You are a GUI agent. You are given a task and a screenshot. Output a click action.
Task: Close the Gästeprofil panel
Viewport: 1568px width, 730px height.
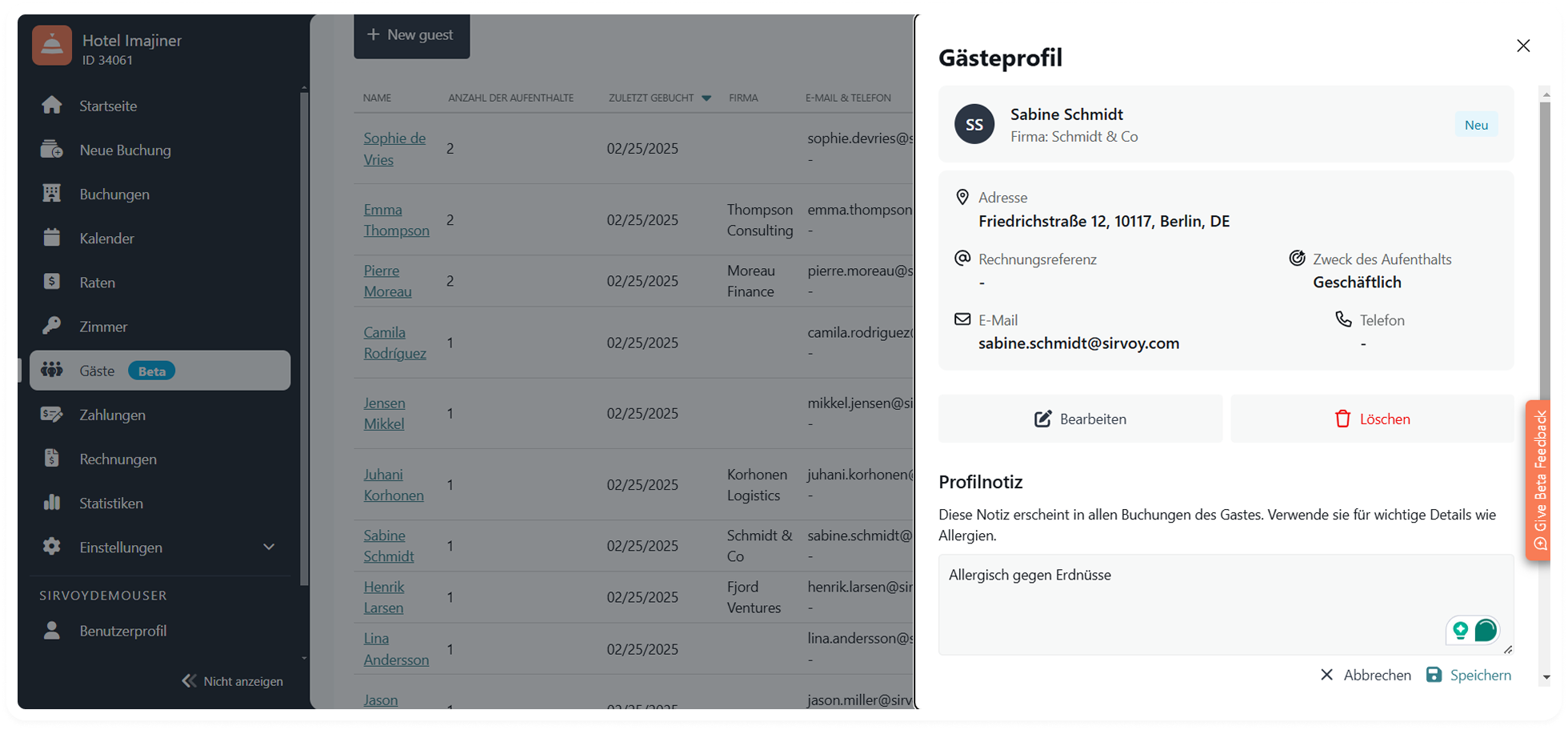(x=1523, y=46)
